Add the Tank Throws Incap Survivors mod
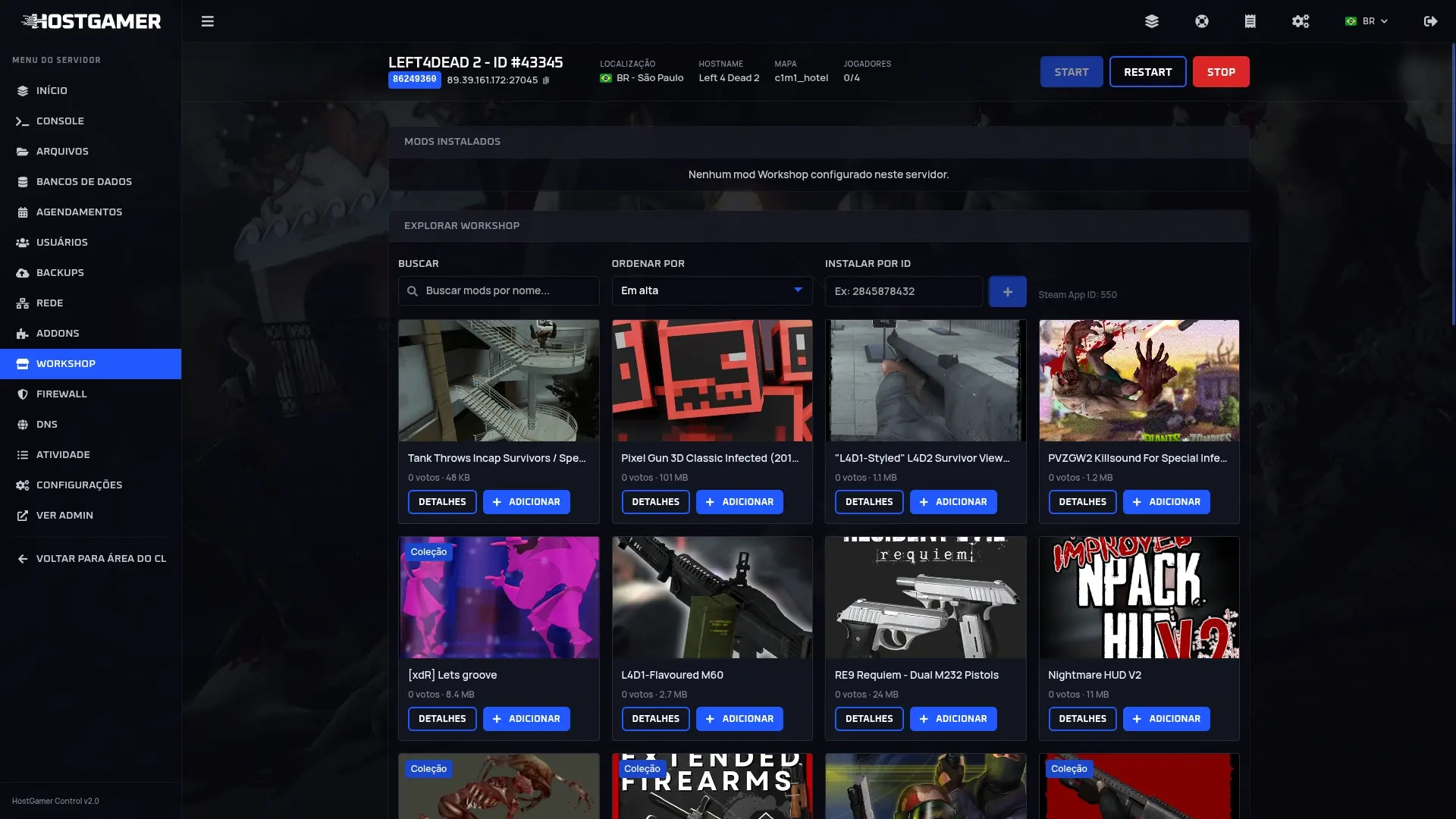The image size is (1456, 819). pos(526,502)
